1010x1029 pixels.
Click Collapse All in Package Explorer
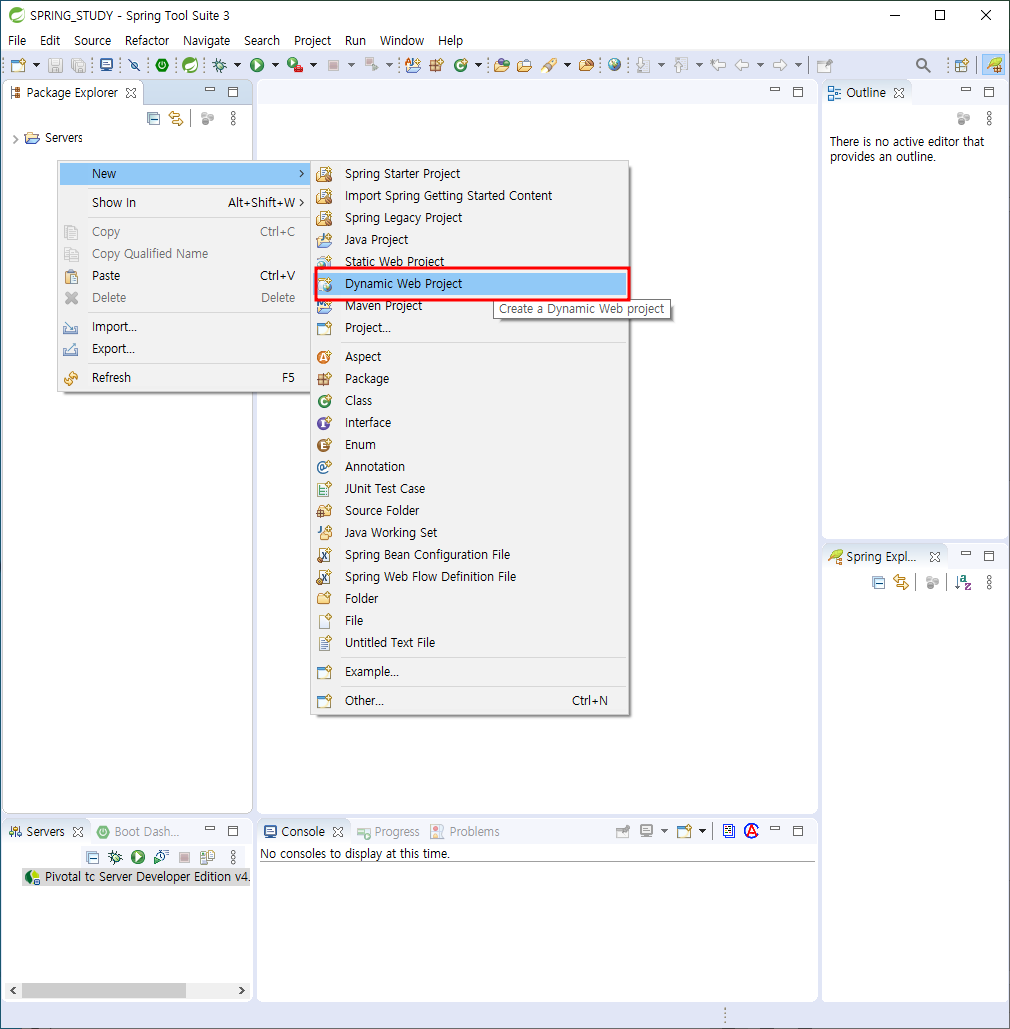154,119
